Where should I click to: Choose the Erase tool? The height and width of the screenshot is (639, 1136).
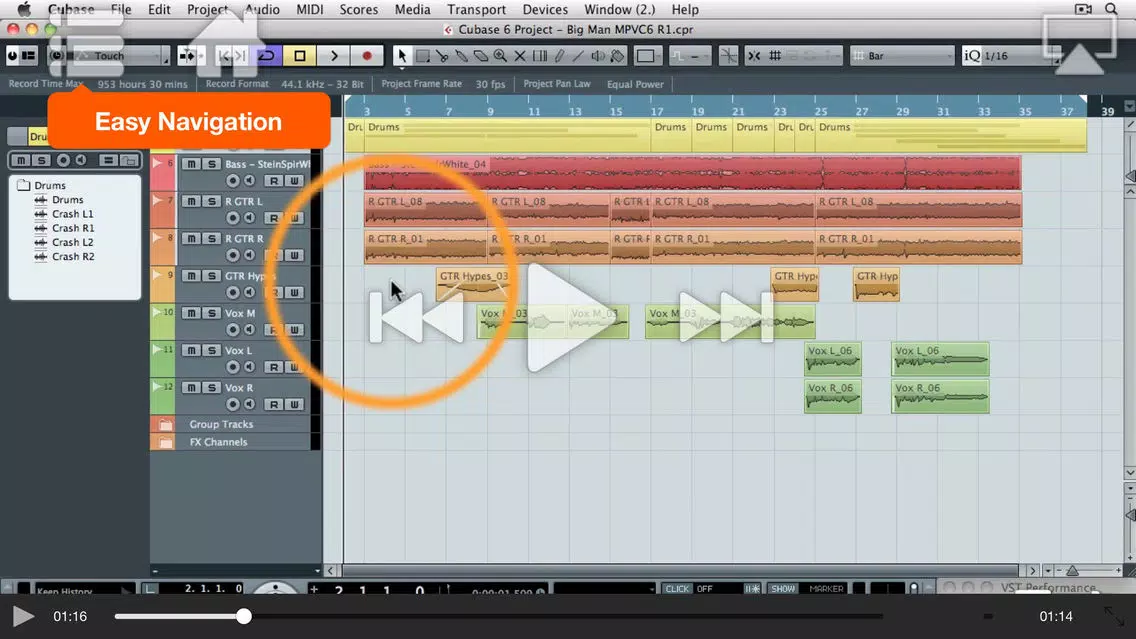coord(481,56)
